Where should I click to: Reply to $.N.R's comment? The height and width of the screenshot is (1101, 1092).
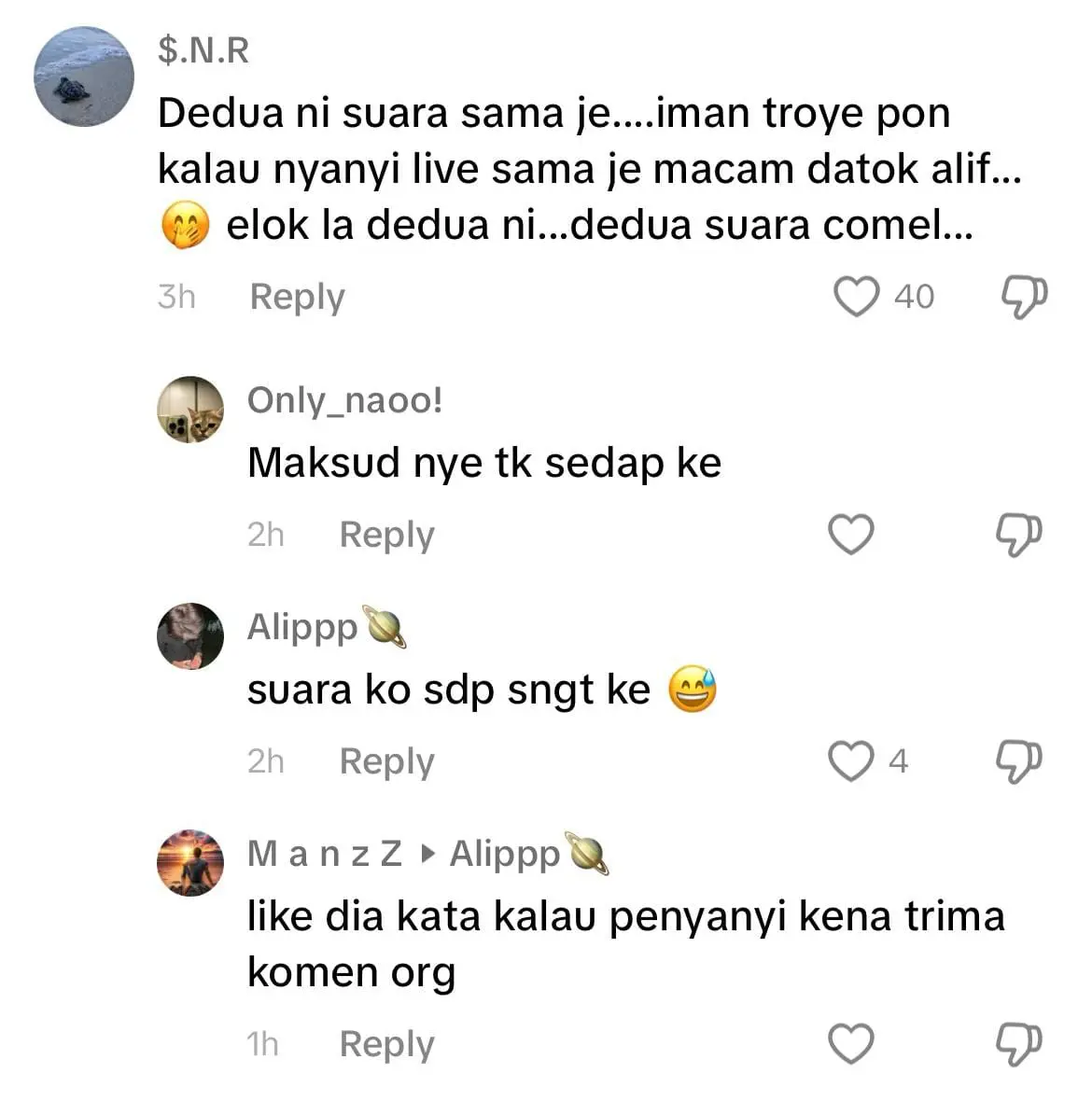coord(297,297)
